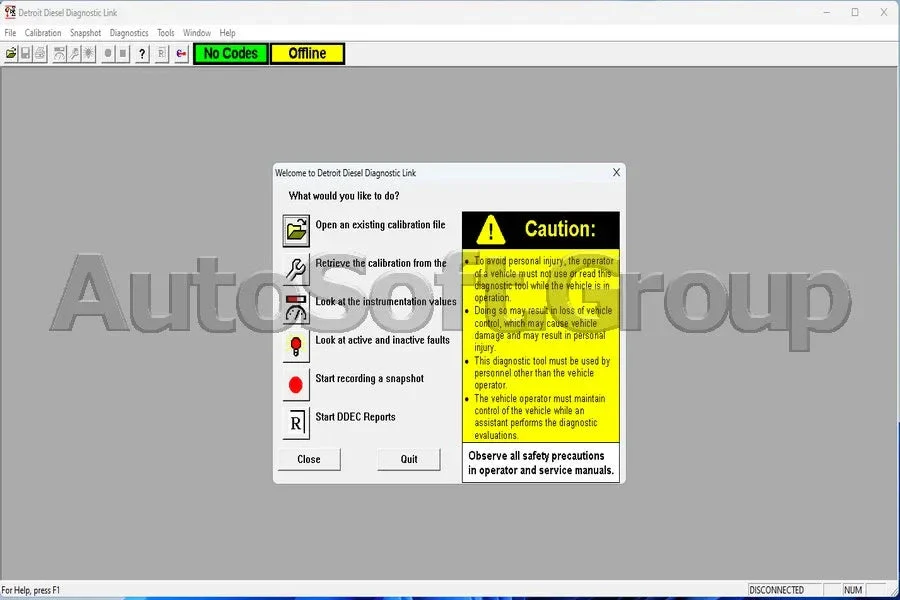Click the wrench icon to retrieve calibration
900x600 pixels.
(x=296, y=269)
